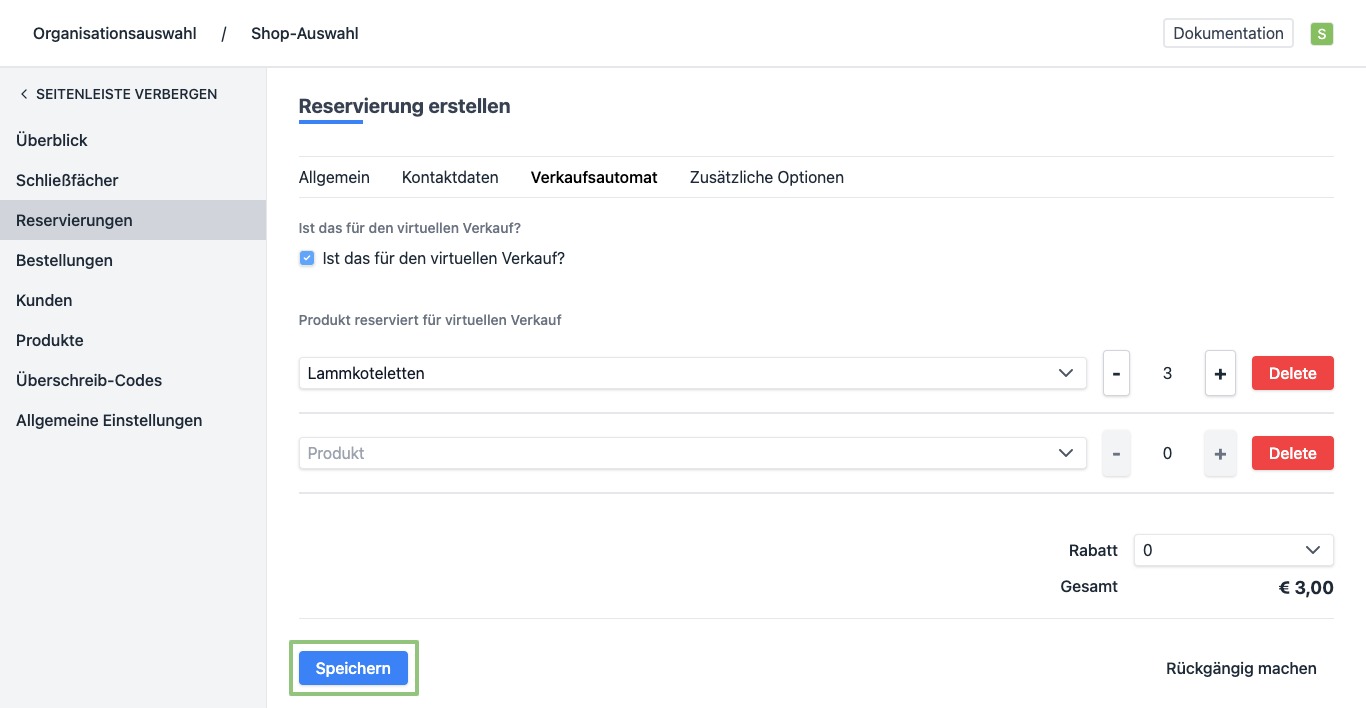Open the Lammkoteletten product dropdown
The image size is (1366, 708).
click(692, 373)
